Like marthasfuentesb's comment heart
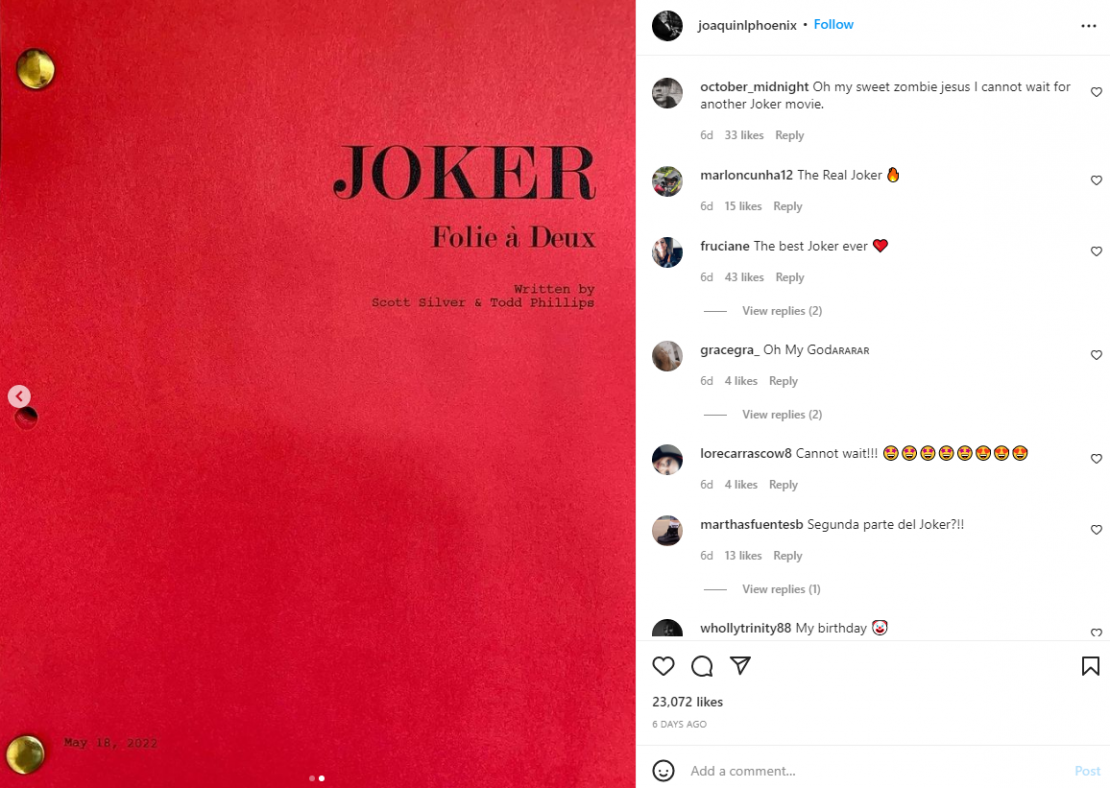Screen dimensions: 1110x788 (x=1096, y=530)
